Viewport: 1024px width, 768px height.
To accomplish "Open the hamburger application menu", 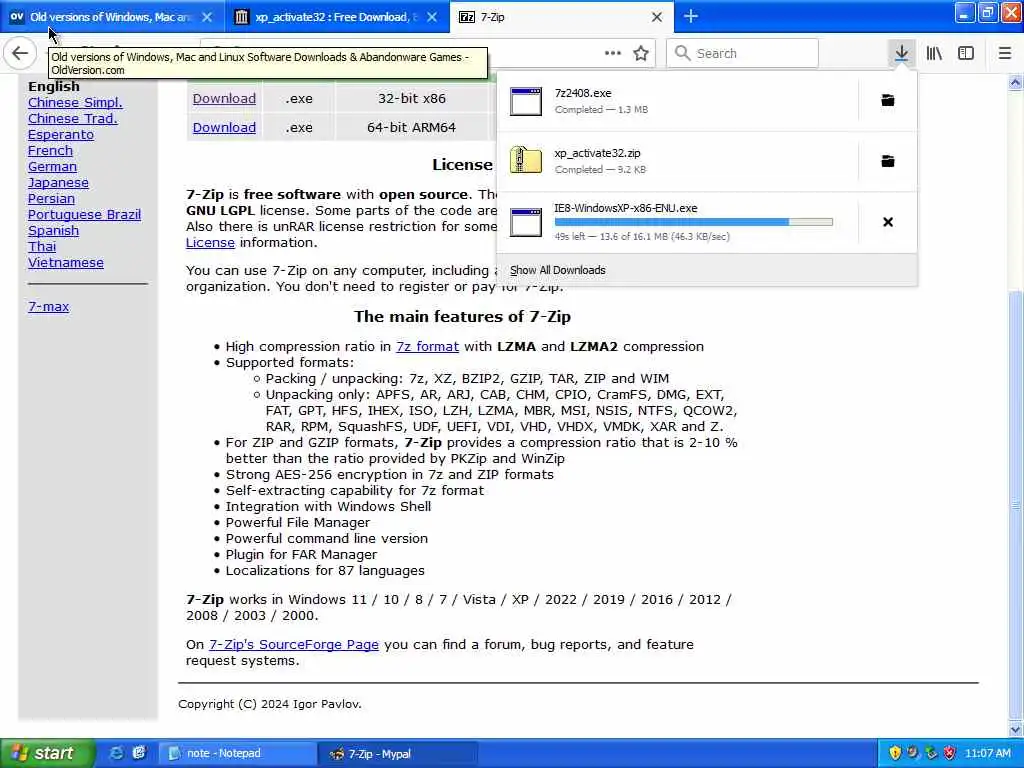I will (1005, 53).
